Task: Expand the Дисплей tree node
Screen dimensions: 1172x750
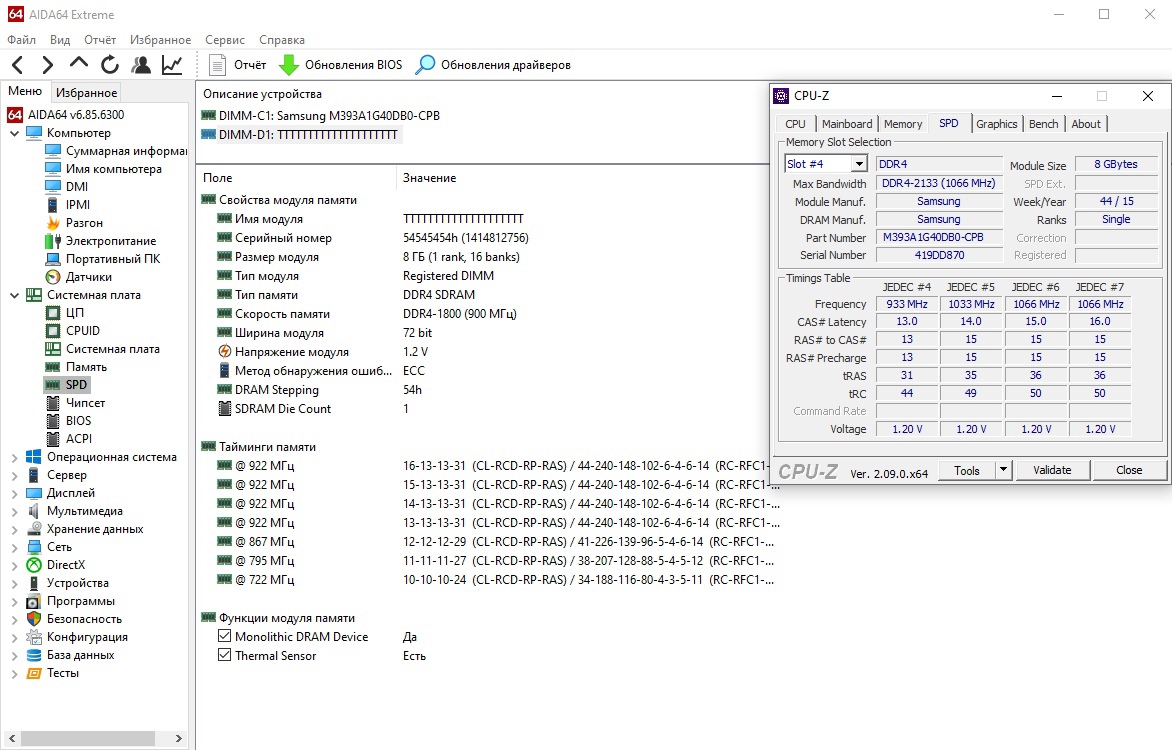Action: (x=14, y=494)
